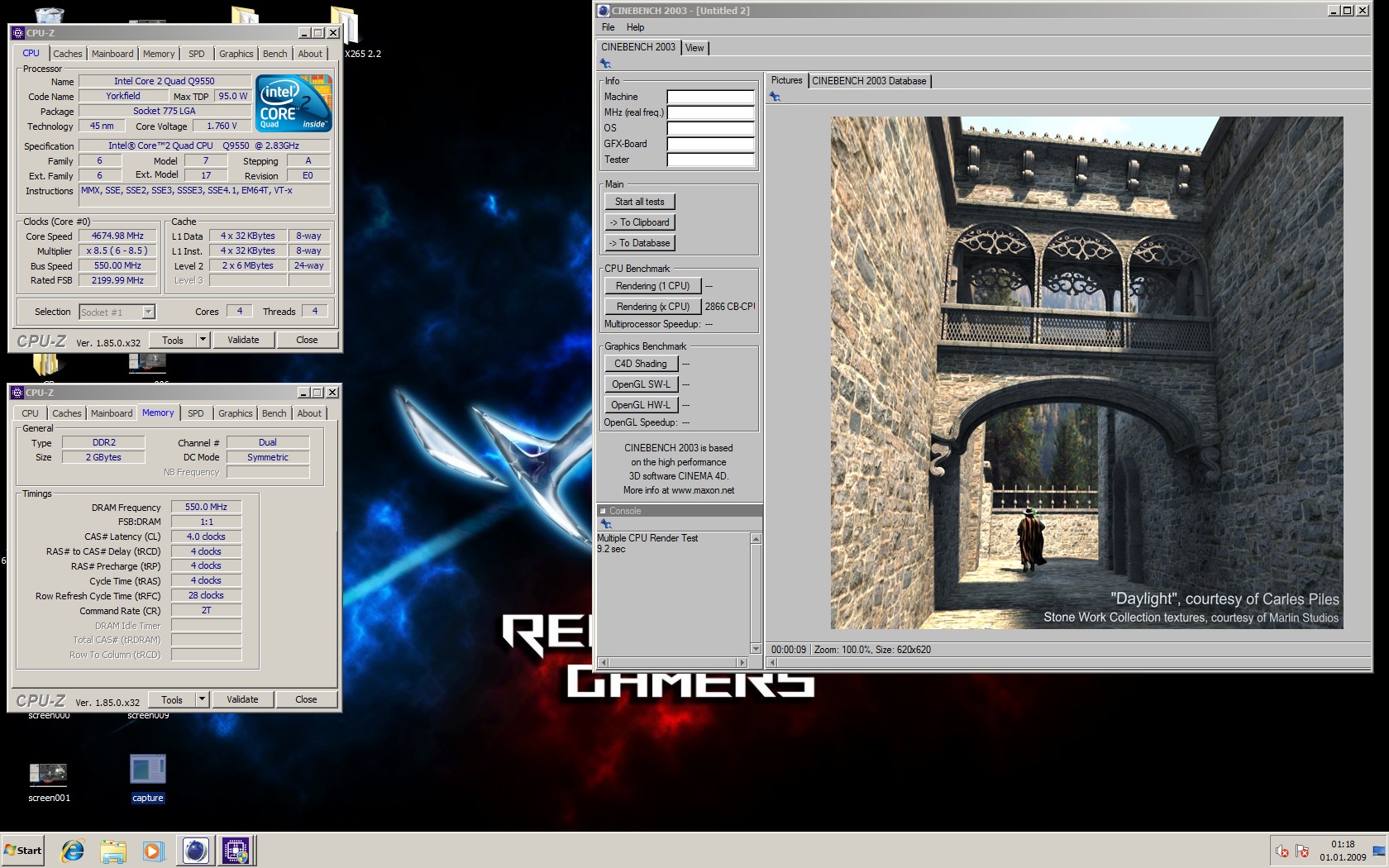Select the capture desktop icon
Screen dimensions: 1389x868
point(148,778)
